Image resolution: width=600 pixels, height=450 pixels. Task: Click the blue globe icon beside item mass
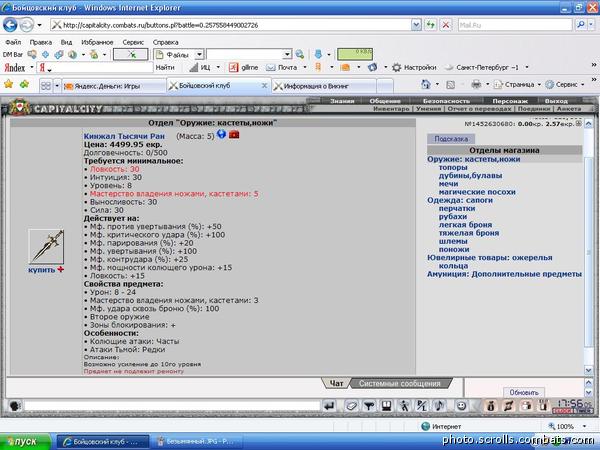(221, 134)
